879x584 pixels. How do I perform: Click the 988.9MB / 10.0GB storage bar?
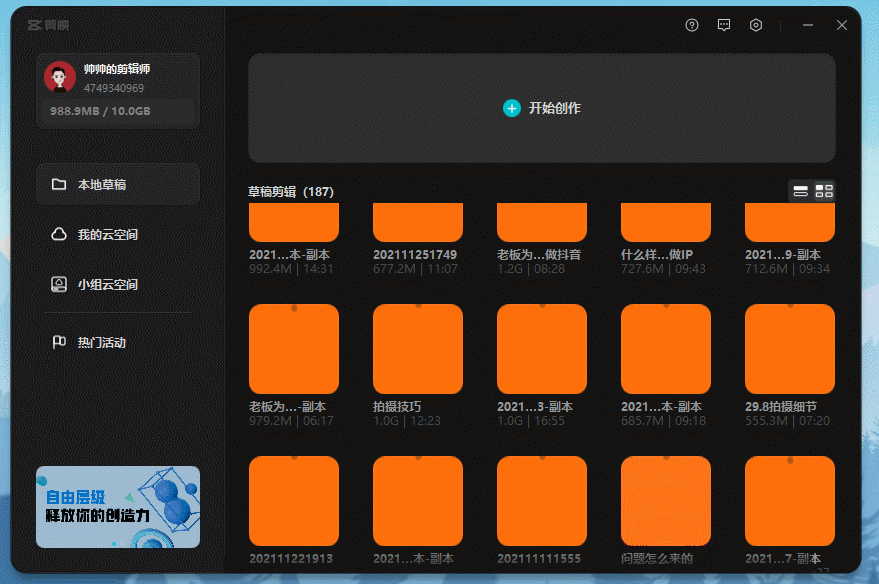pos(118,111)
